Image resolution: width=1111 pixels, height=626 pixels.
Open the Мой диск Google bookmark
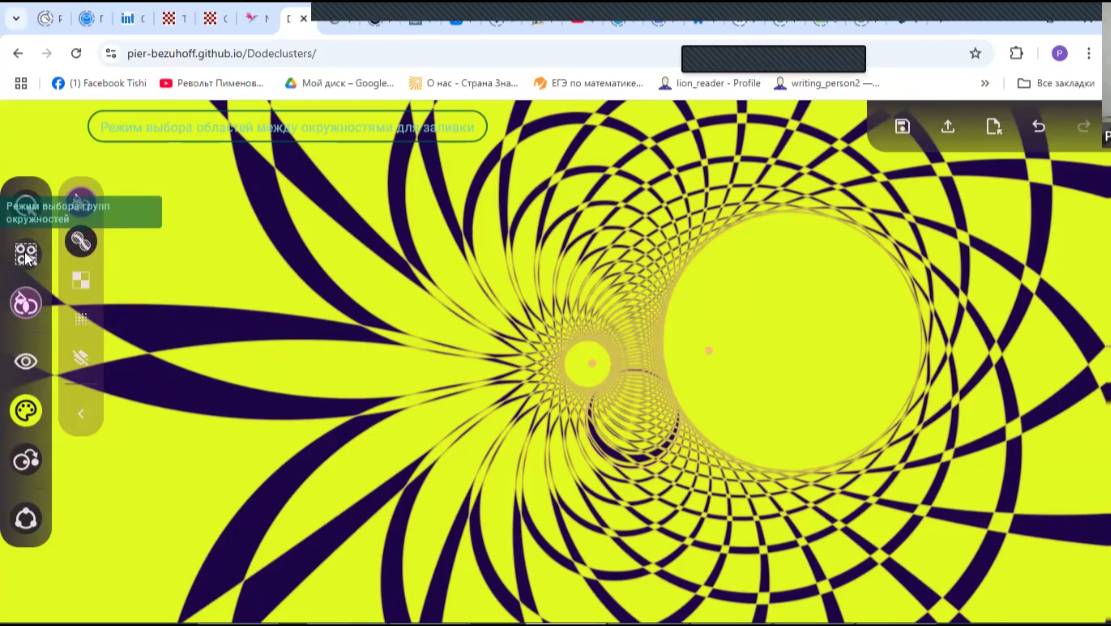[x=339, y=83]
